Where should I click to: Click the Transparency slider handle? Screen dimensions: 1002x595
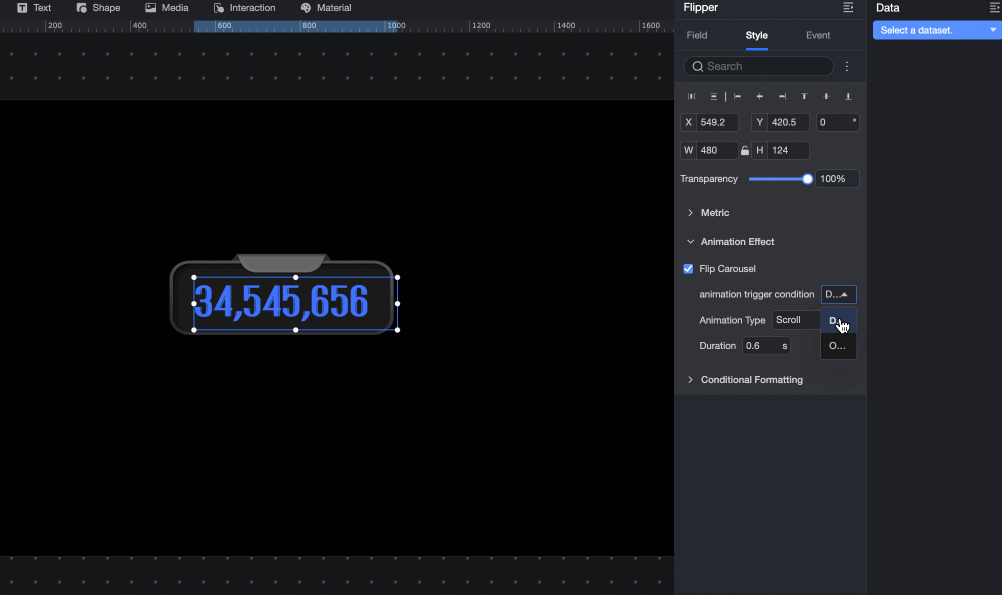point(807,179)
